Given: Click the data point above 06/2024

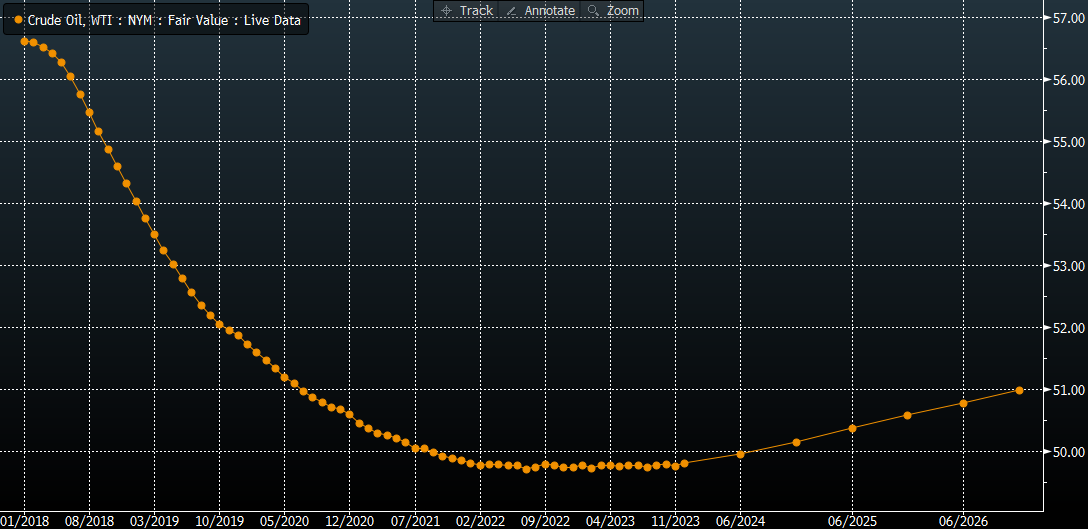Looking at the screenshot, I should coord(740,454).
